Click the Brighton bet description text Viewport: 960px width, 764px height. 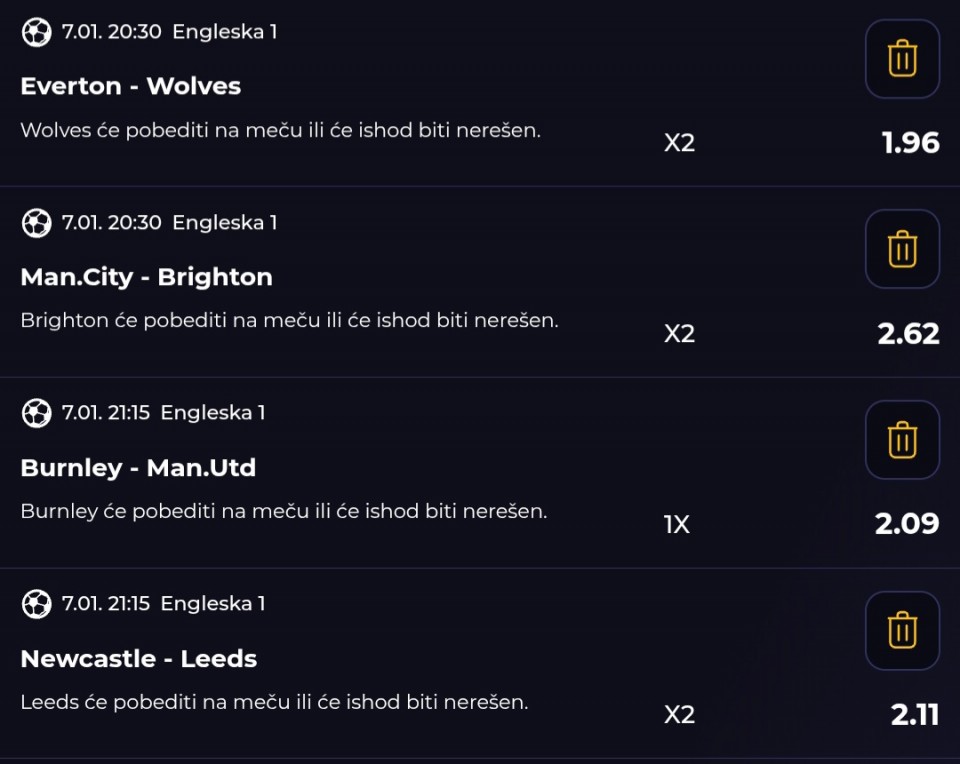point(289,321)
